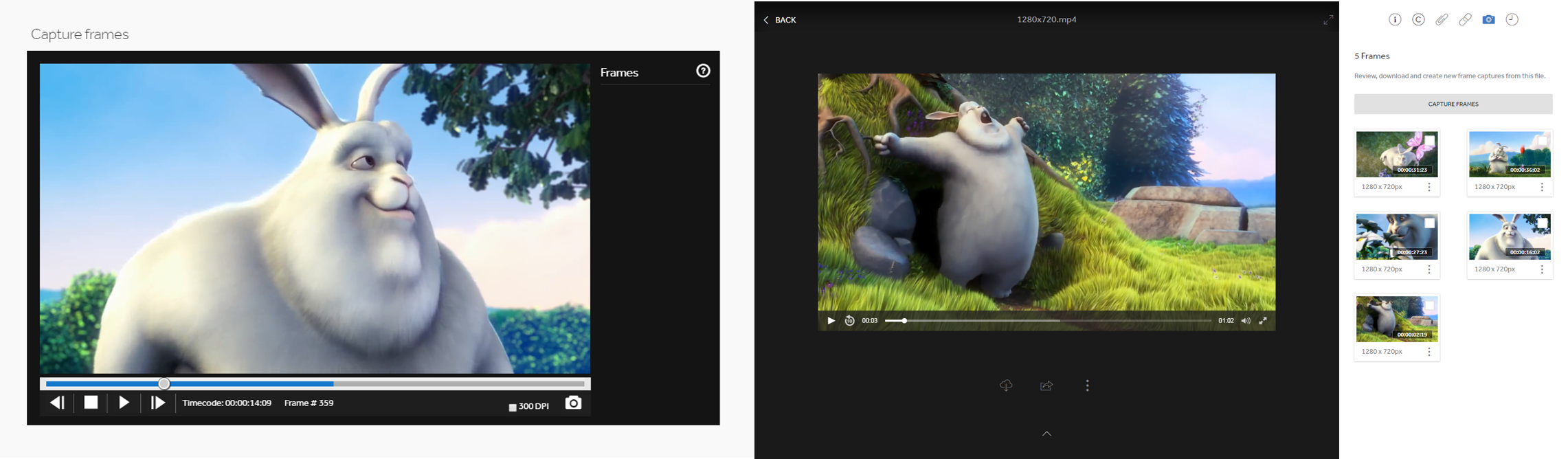Open frame thumbnail at 00:00:36:02

tap(1510, 155)
